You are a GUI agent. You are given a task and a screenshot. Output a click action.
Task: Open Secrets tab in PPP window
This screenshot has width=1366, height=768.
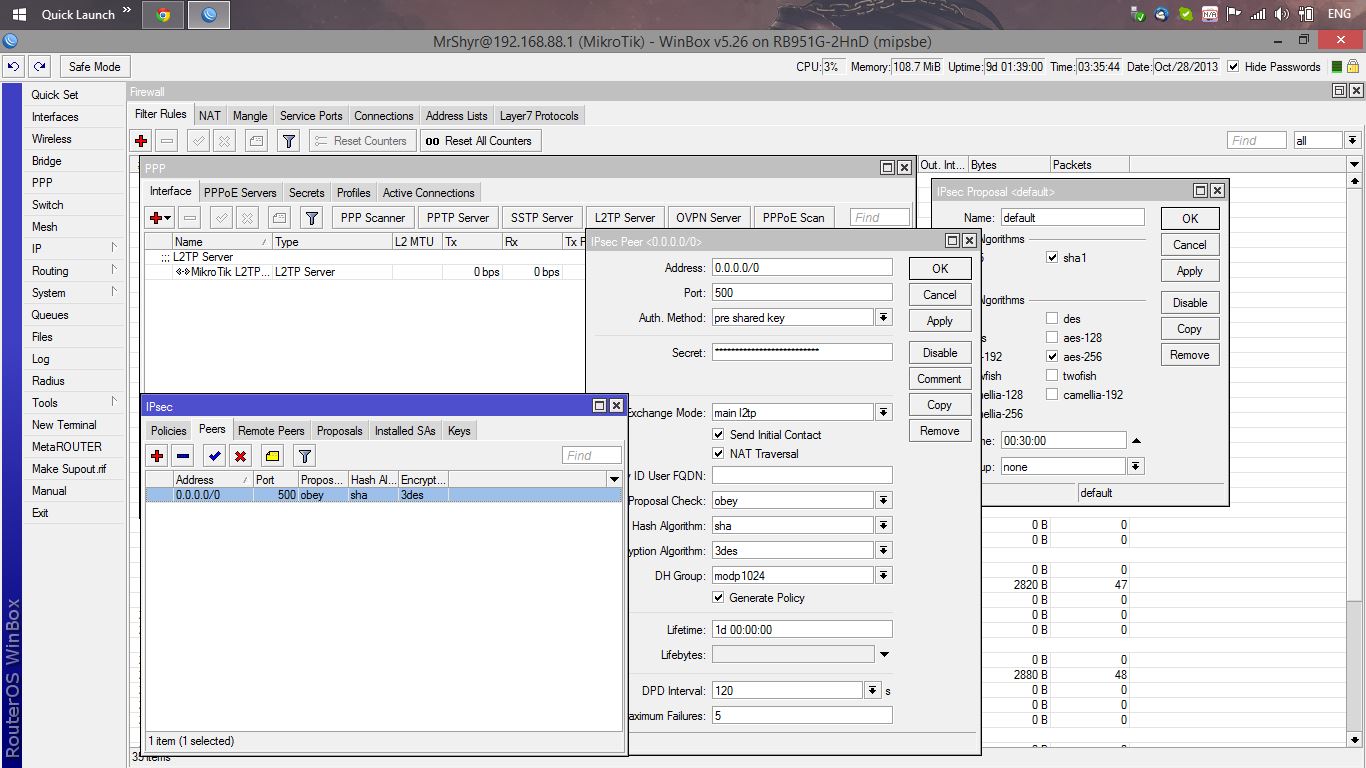[307, 193]
